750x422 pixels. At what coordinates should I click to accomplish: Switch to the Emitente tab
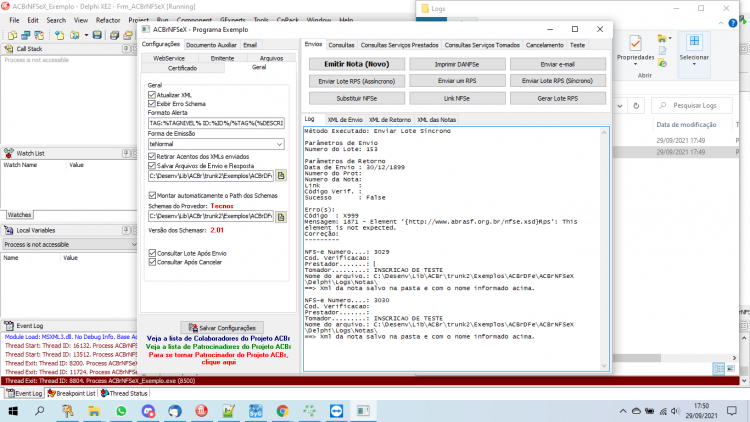pyautogui.click(x=222, y=58)
